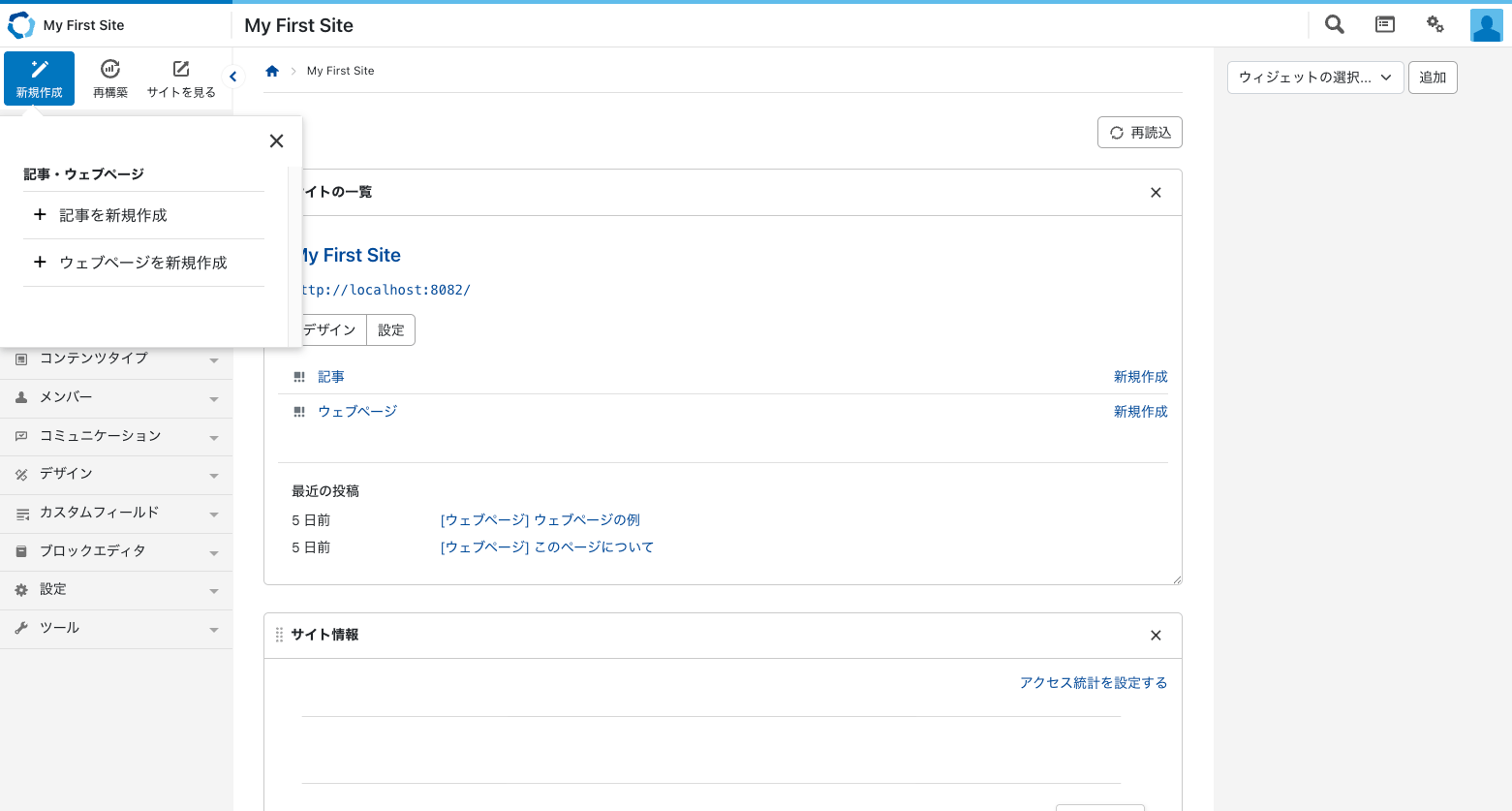
Task: Click the widget resize grip corner
Action: (x=1177, y=579)
